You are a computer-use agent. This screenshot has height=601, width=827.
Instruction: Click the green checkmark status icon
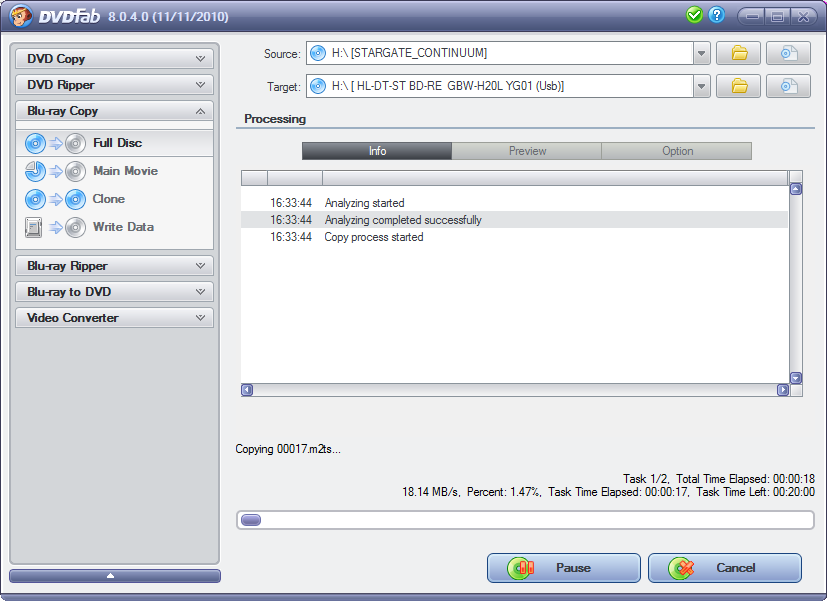(694, 15)
